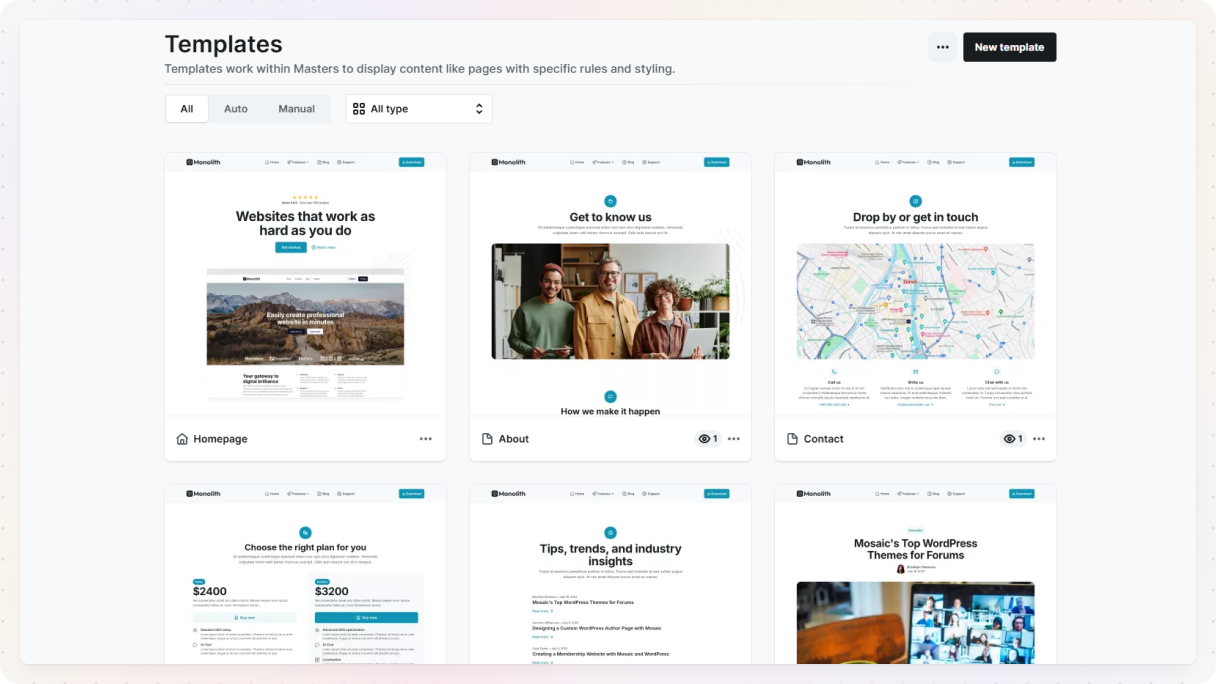Image resolution: width=1216 pixels, height=684 pixels.
Task: Click the page icon beside About
Action: pyautogui.click(x=487, y=439)
